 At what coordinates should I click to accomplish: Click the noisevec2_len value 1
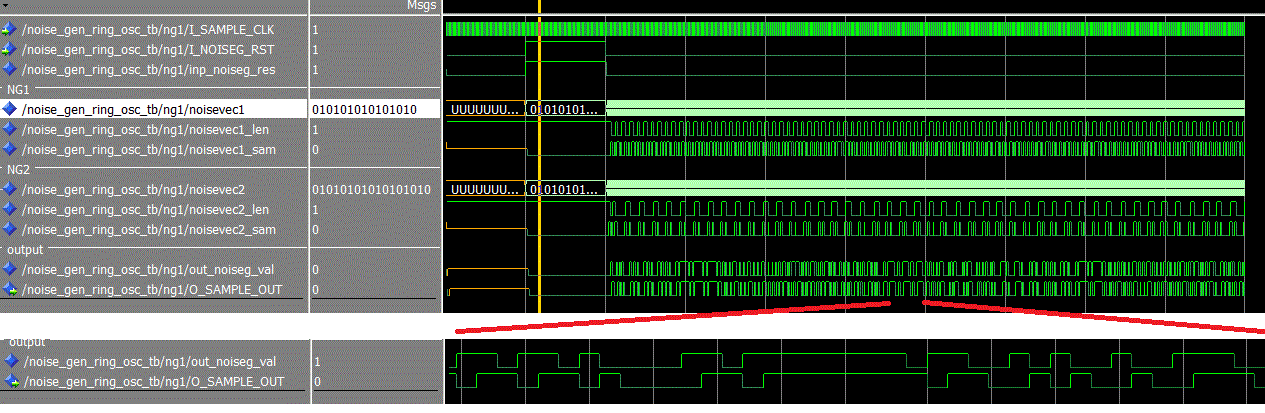[x=316, y=209]
